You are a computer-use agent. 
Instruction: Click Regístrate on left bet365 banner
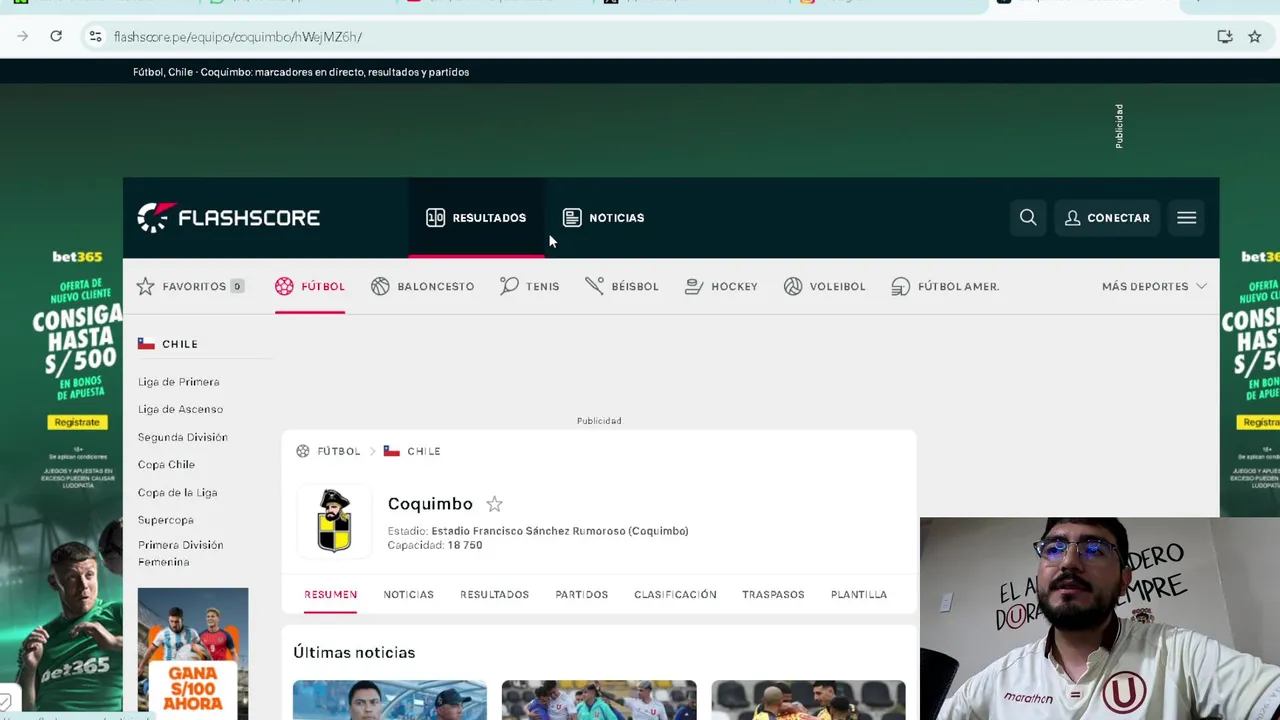(77, 422)
